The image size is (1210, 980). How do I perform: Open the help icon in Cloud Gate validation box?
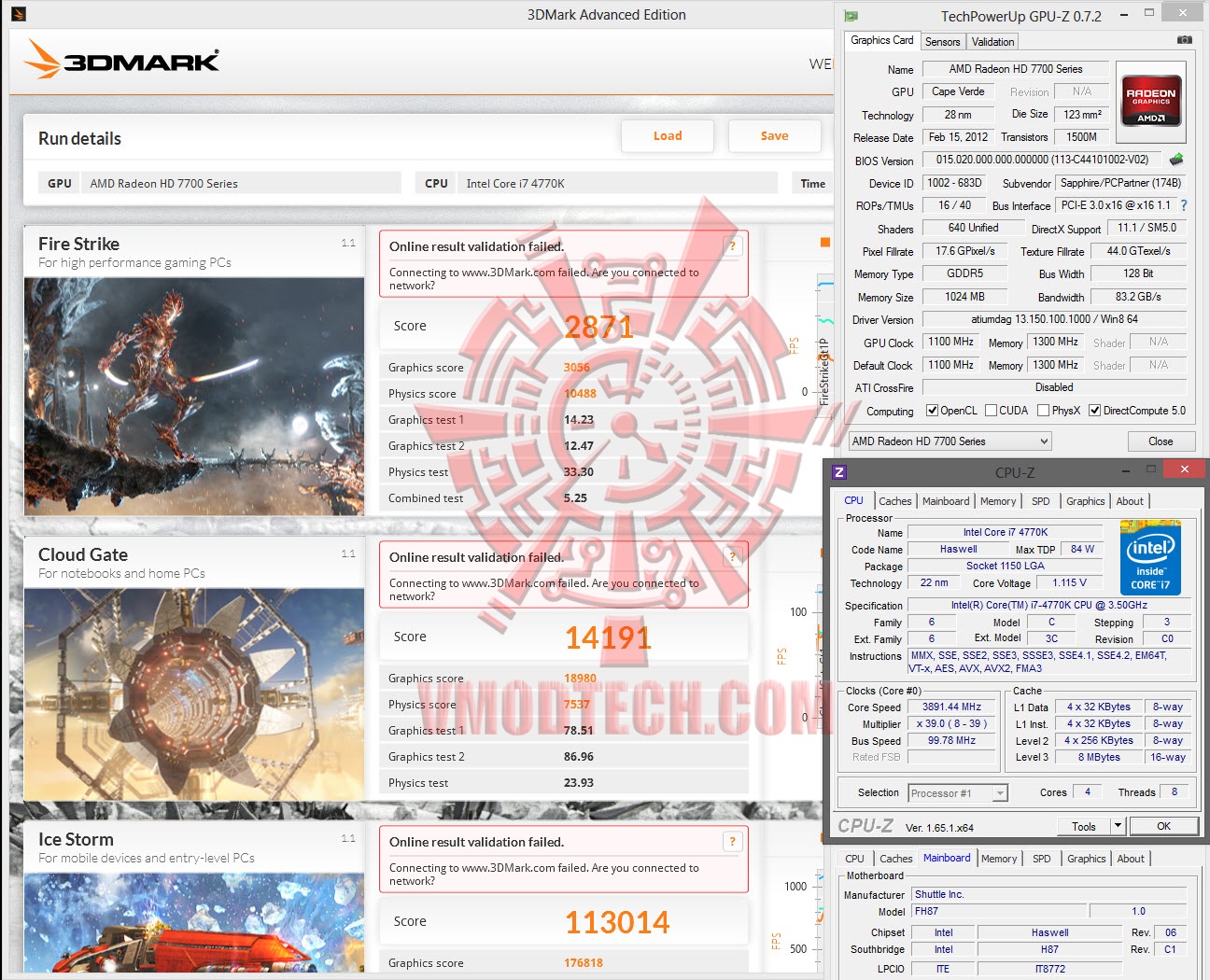click(x=733, y=557)
